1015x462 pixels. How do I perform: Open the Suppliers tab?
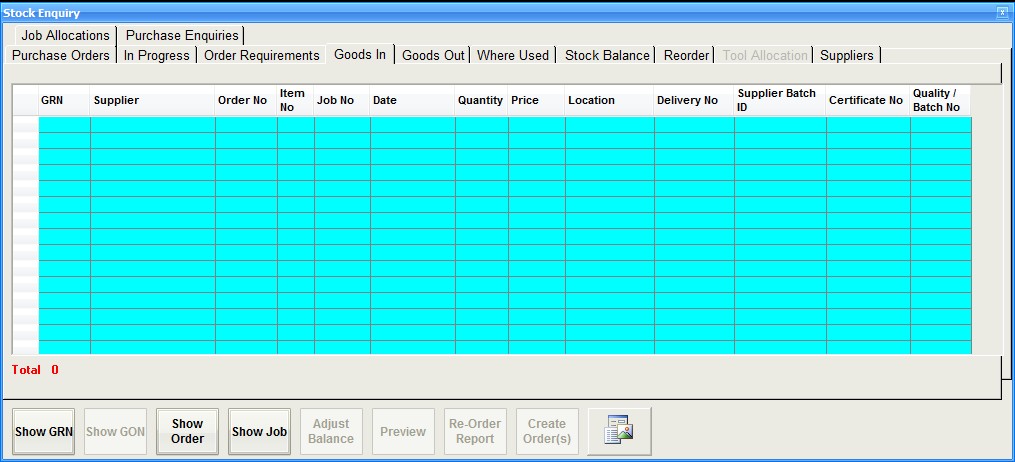point(846,55)
